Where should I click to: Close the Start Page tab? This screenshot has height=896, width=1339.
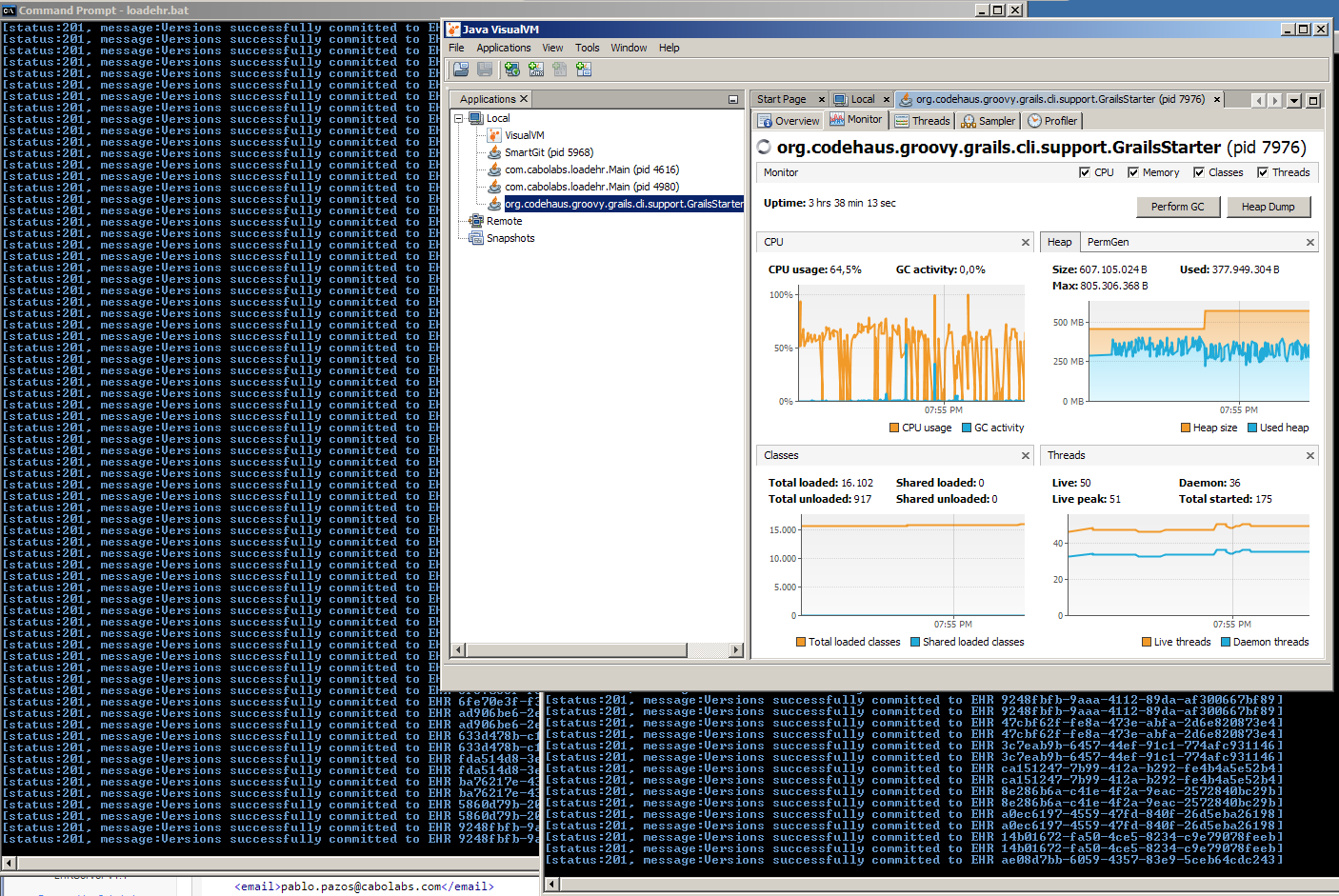click(822, 99)
